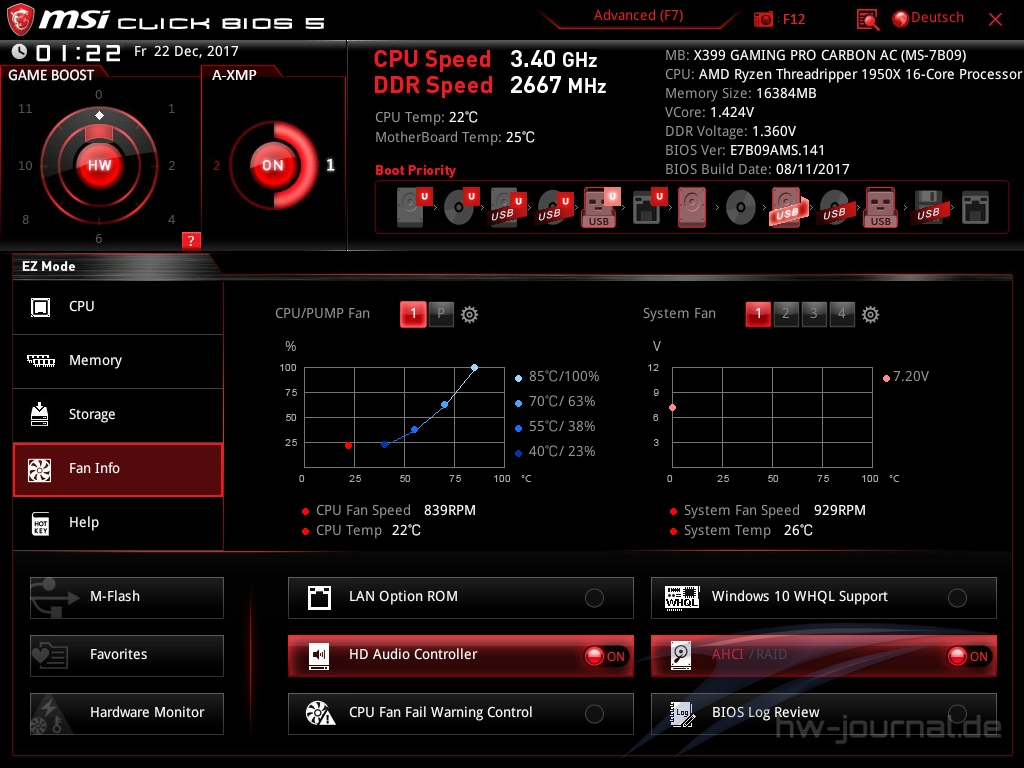This screenshot has height=768, width=1024.
Task: Select System Fan 4
Action: (x=842, y=314)
